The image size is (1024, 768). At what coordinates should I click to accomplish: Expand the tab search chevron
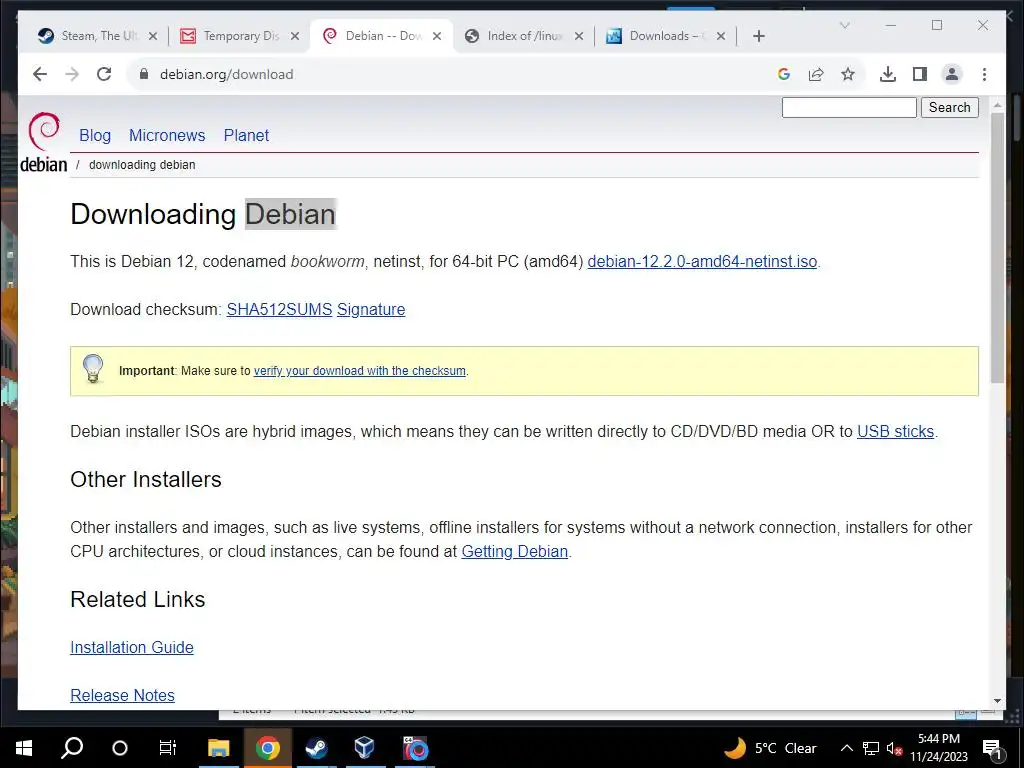[844, 25]
